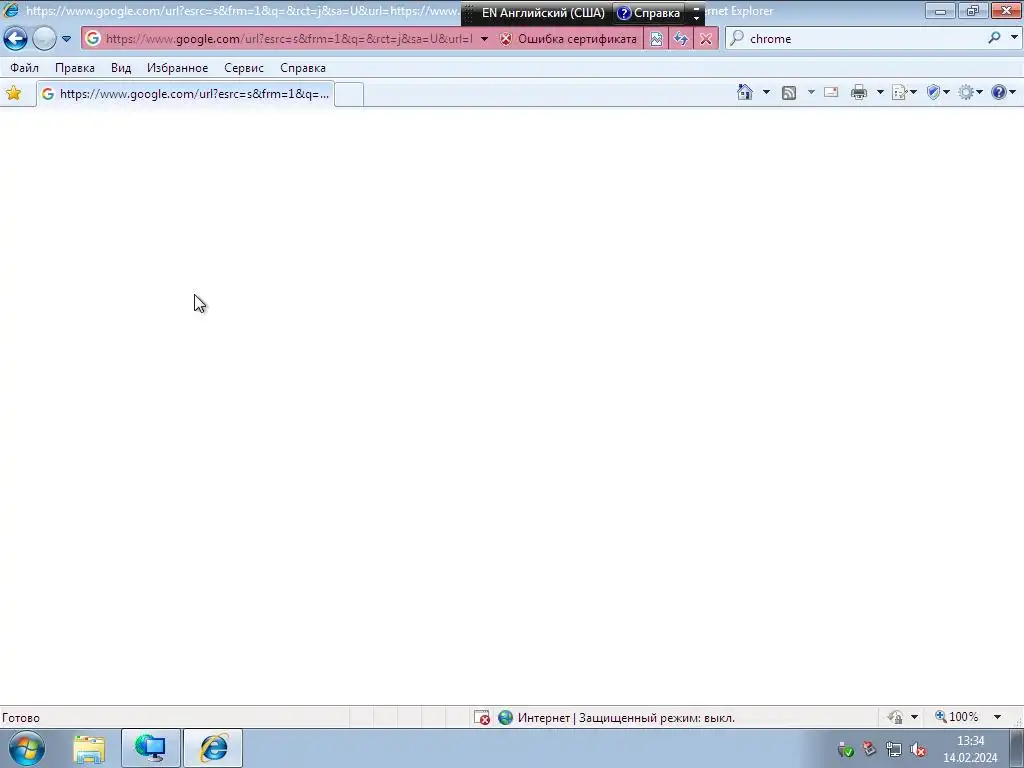The height and width of the screenshot is (768, 1024).
Task: Refresh the page with Refresh icon
Action: tap(680, 39)
